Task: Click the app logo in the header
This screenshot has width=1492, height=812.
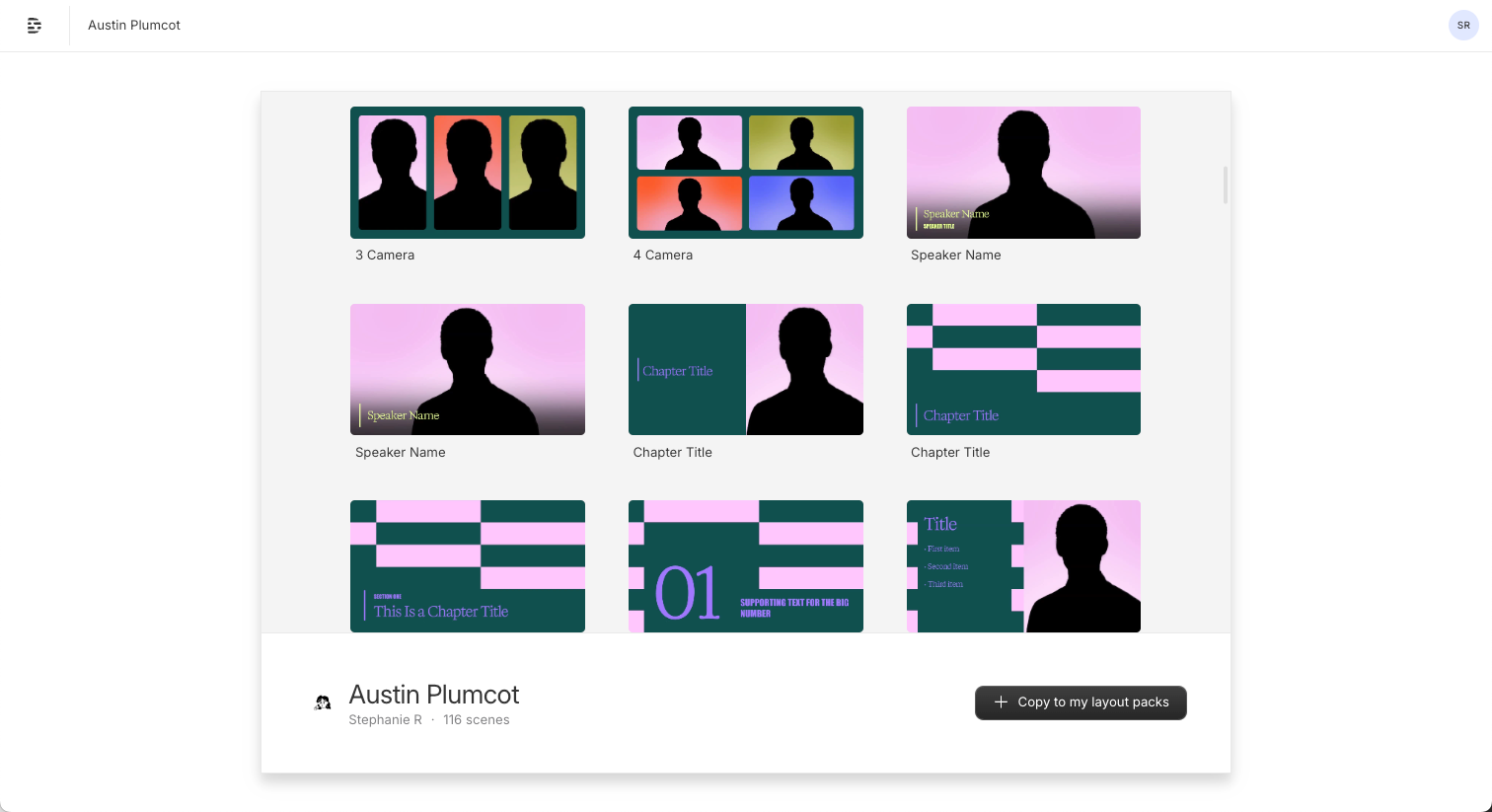Action: pos(35,26)
